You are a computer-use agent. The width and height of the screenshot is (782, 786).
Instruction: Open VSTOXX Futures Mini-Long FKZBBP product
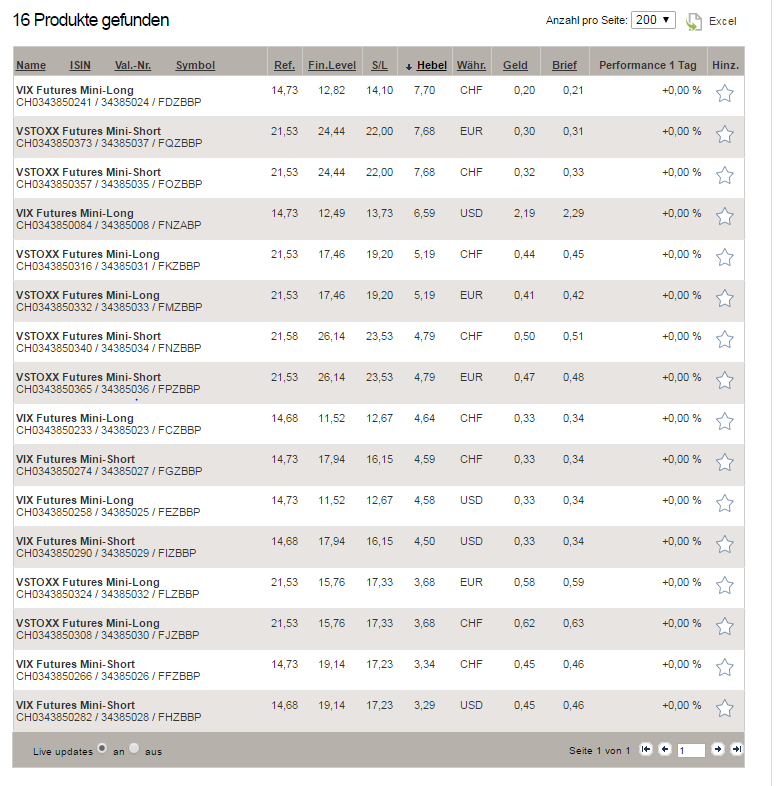88,254
